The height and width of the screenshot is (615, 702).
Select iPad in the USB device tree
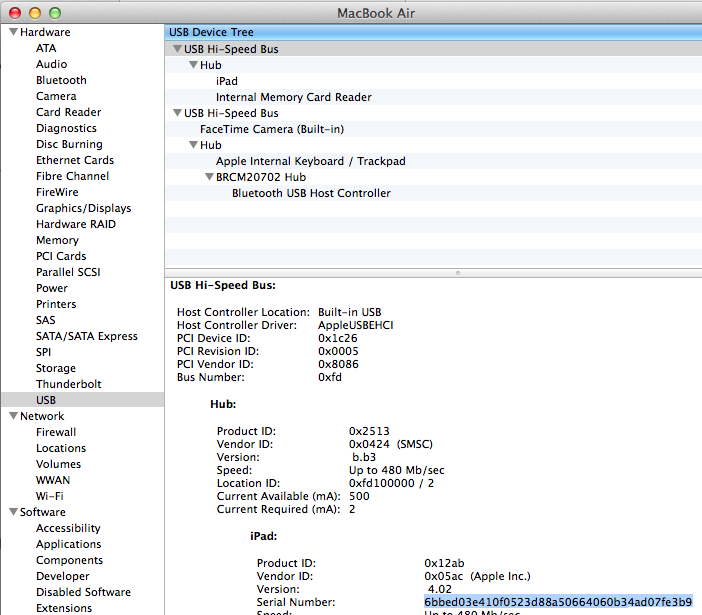coord(433,81)
